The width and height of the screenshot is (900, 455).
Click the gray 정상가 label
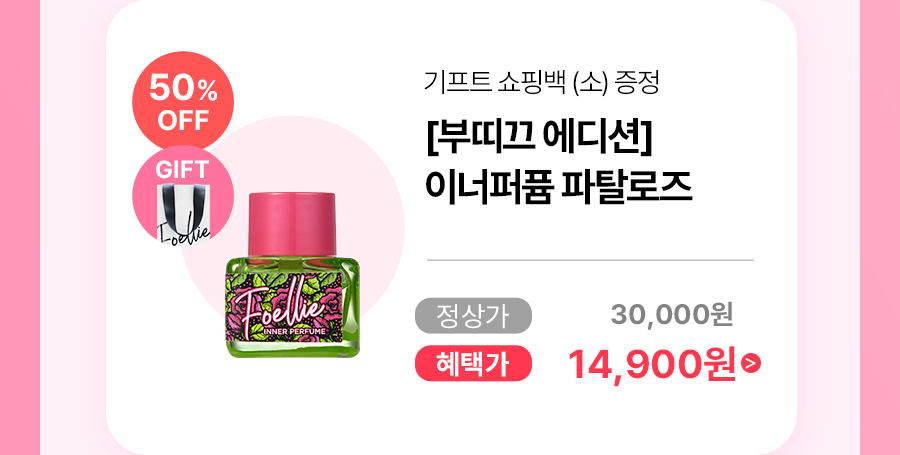[474, 315]
